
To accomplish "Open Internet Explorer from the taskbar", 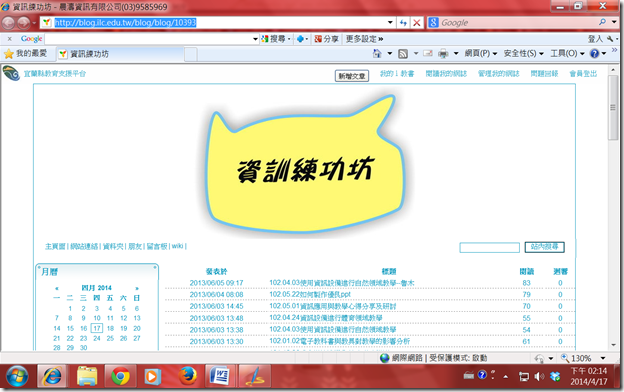I will [x=52, y=376].
